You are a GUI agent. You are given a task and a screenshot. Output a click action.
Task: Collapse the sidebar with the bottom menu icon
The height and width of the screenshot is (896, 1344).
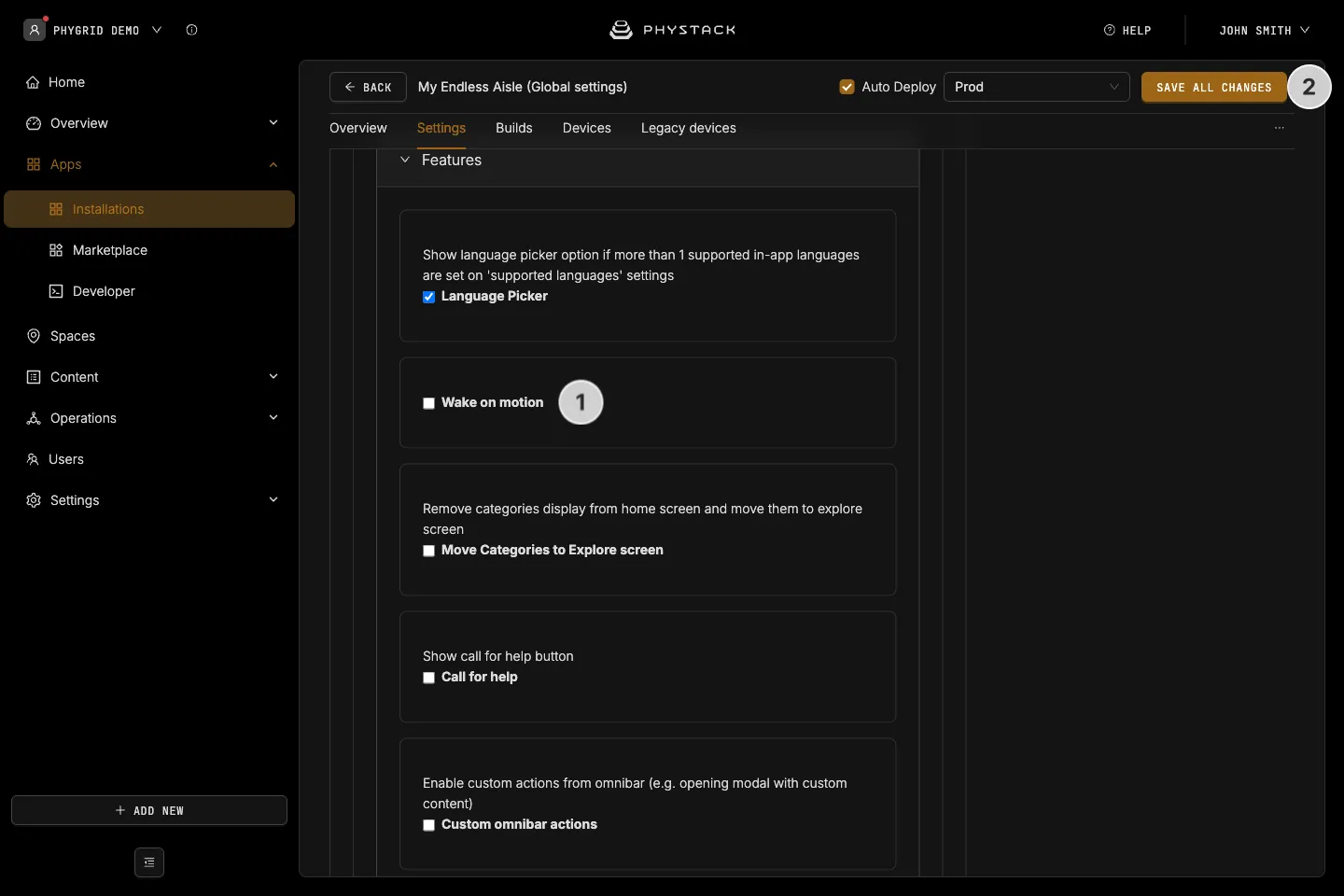click(x=149, y=862)
